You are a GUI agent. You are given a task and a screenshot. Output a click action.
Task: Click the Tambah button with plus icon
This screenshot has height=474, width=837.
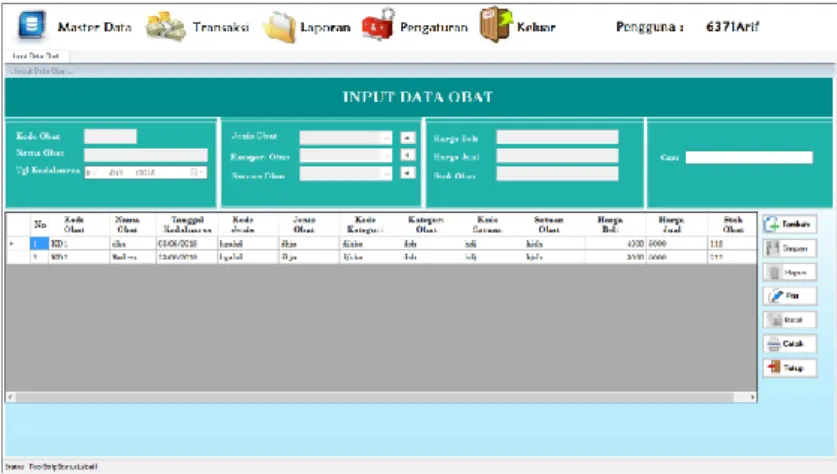tap(789, 224)
